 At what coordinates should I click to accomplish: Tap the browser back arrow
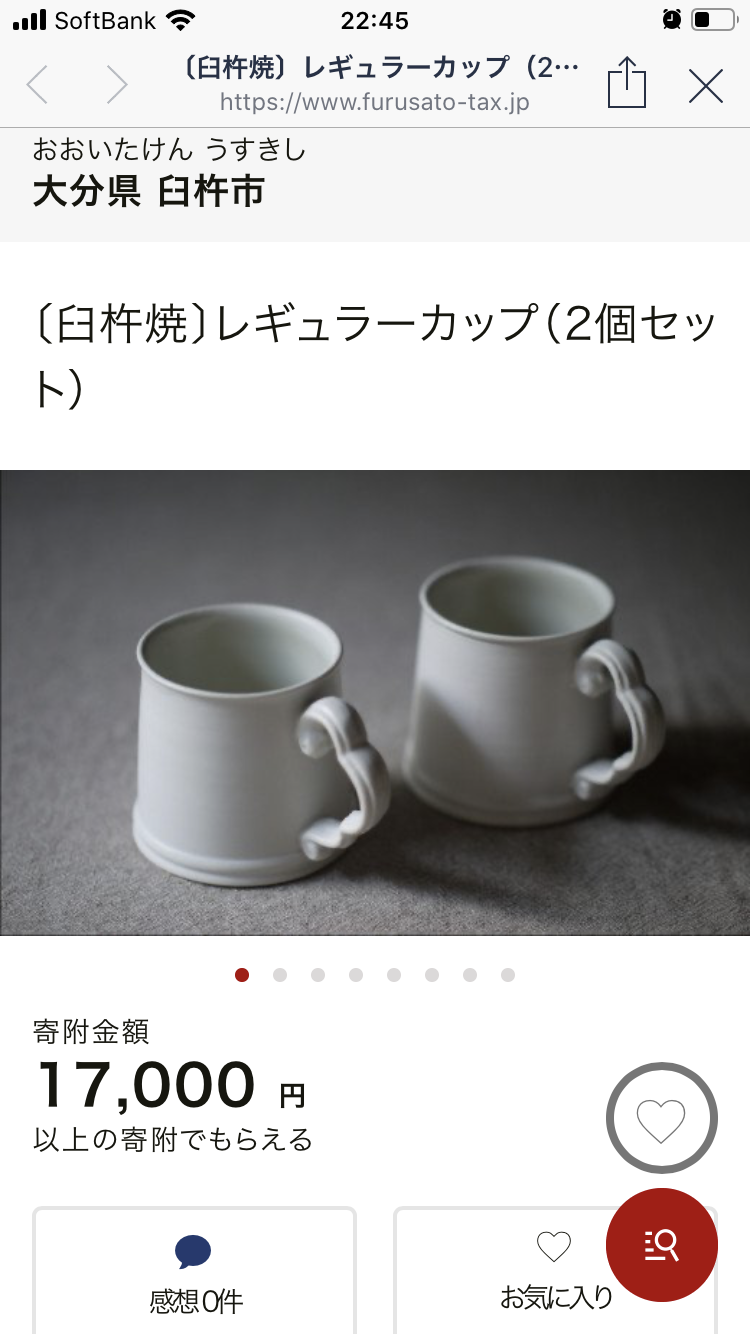click(37, 85)
